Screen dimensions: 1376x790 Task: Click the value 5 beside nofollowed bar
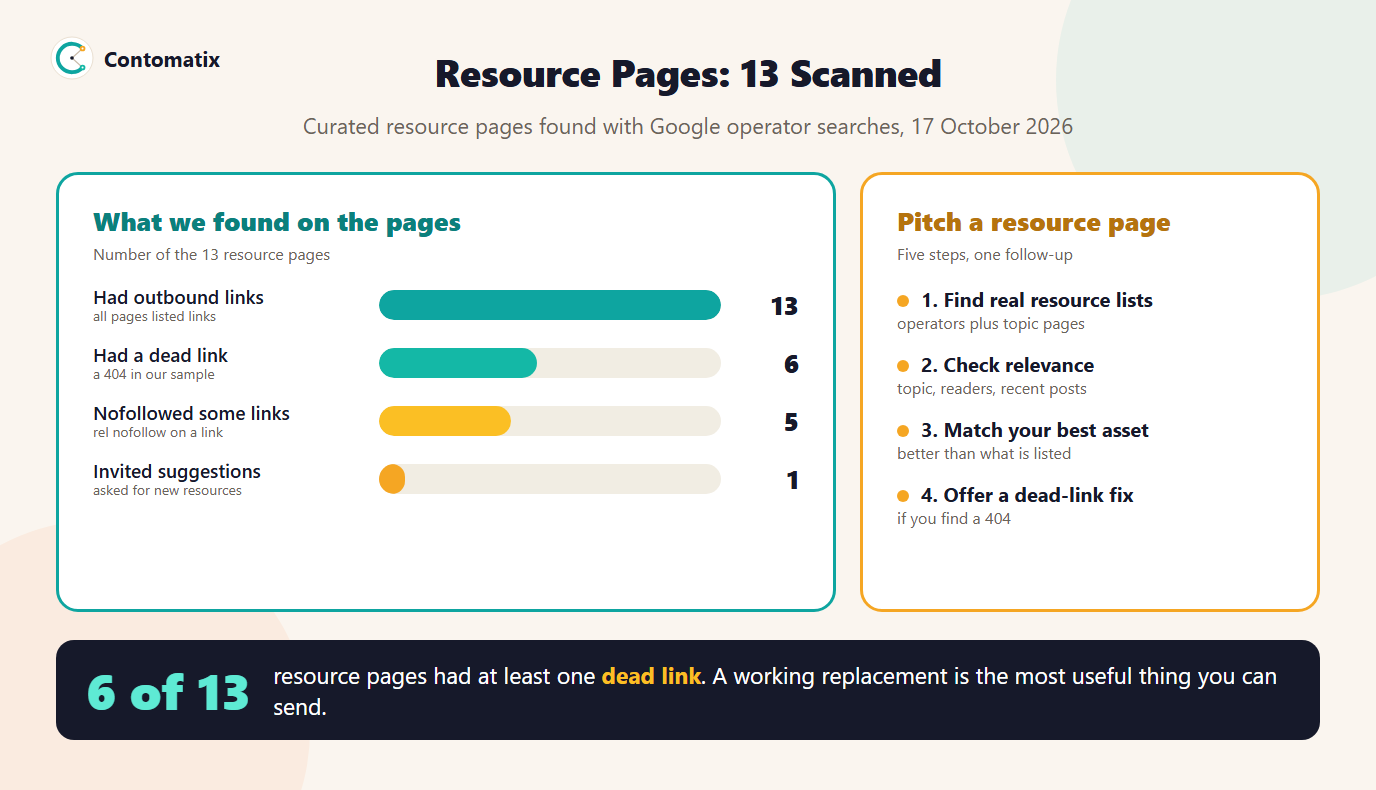tap(791, 422)
